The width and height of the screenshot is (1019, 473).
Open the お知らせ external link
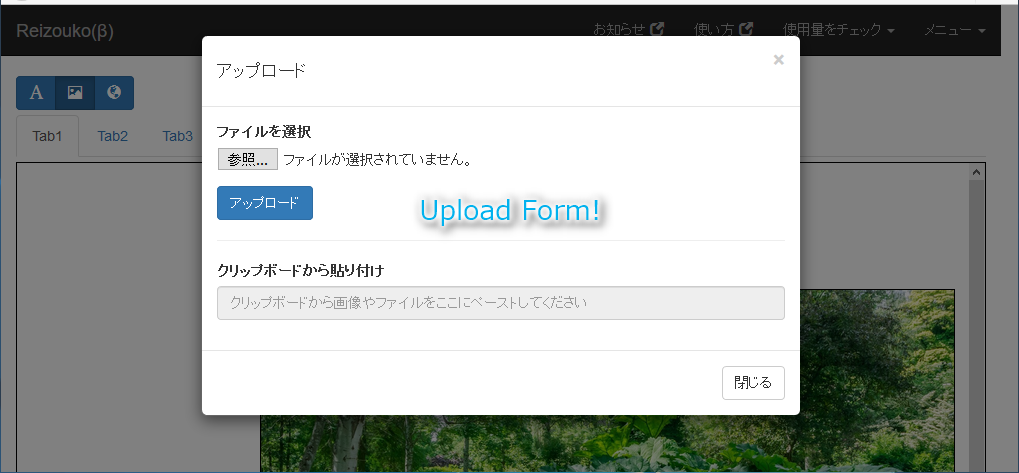(628, 30)
